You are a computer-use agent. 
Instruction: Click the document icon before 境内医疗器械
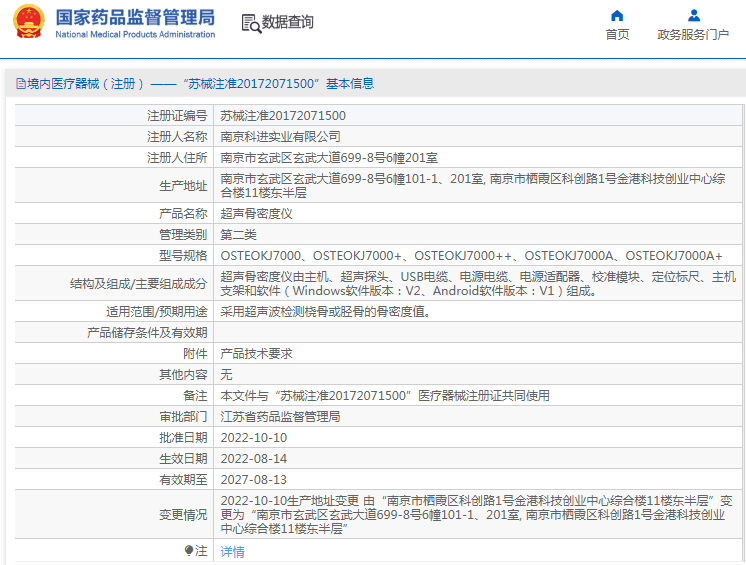tap(20, 84)
